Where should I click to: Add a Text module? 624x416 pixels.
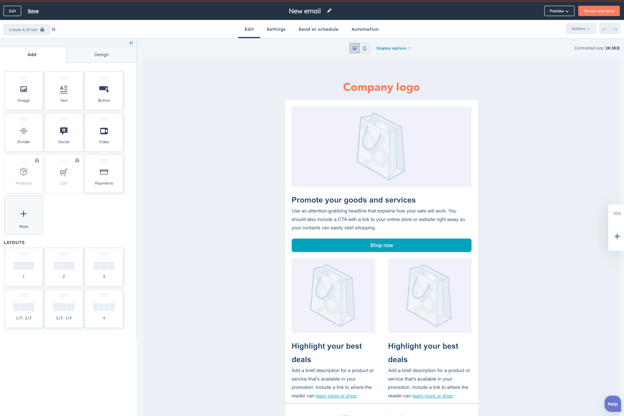click(x=64, y=91)
